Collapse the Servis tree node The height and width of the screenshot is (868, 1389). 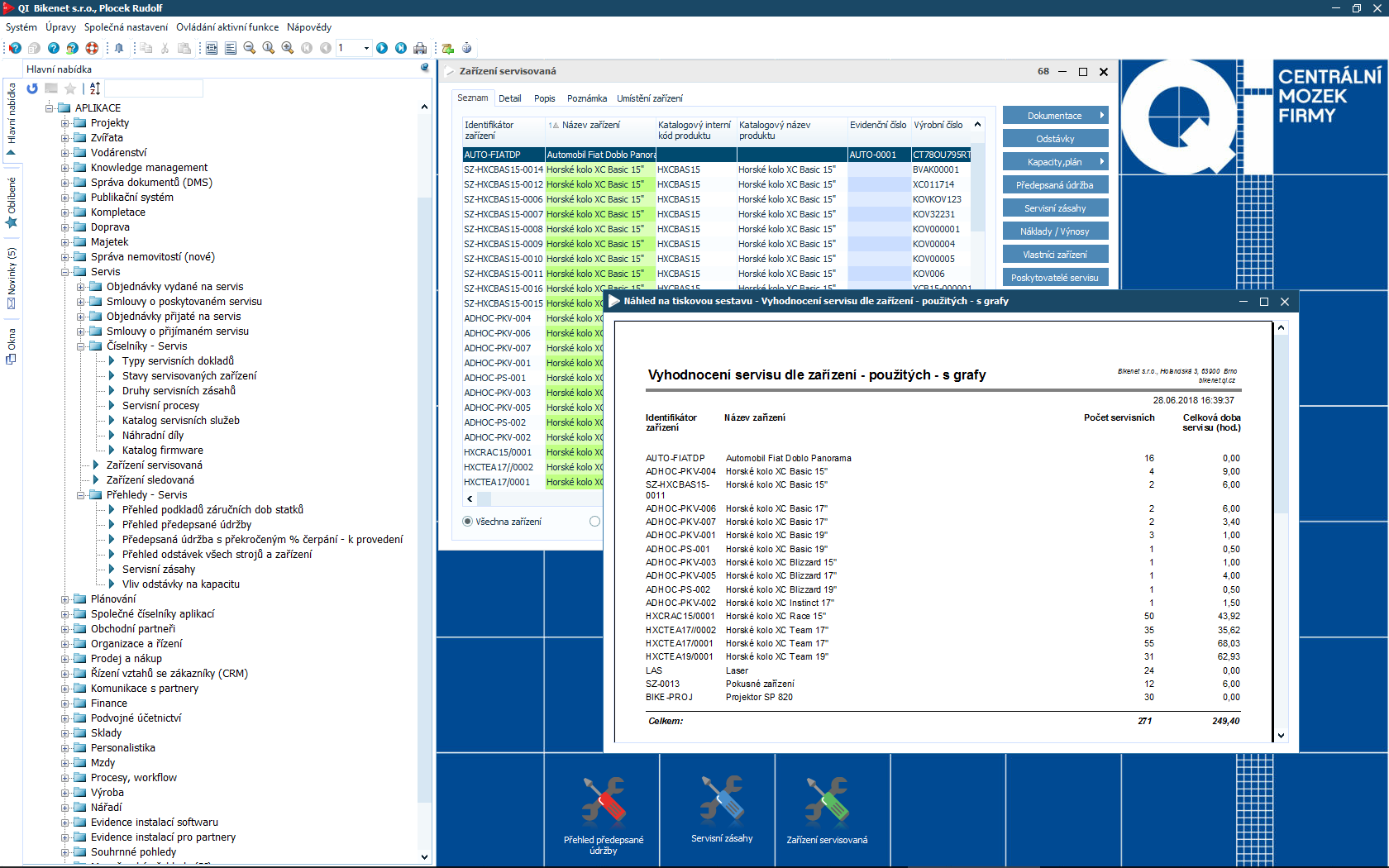point(65,272)
